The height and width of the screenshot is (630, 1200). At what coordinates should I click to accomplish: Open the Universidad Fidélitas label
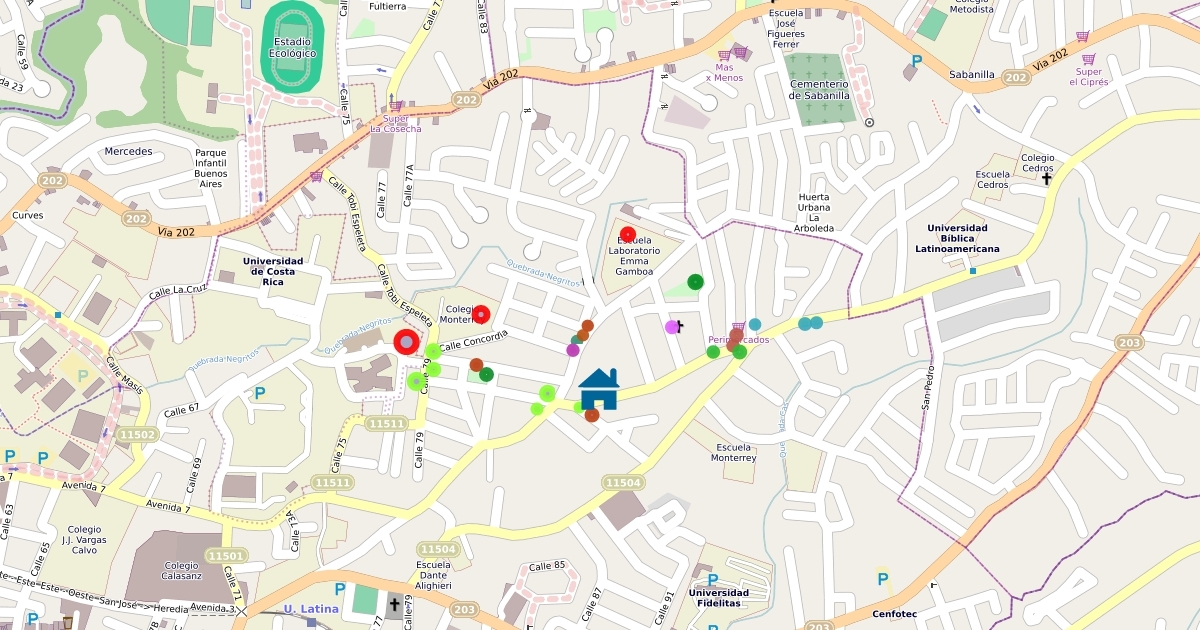tap(718, 598)
